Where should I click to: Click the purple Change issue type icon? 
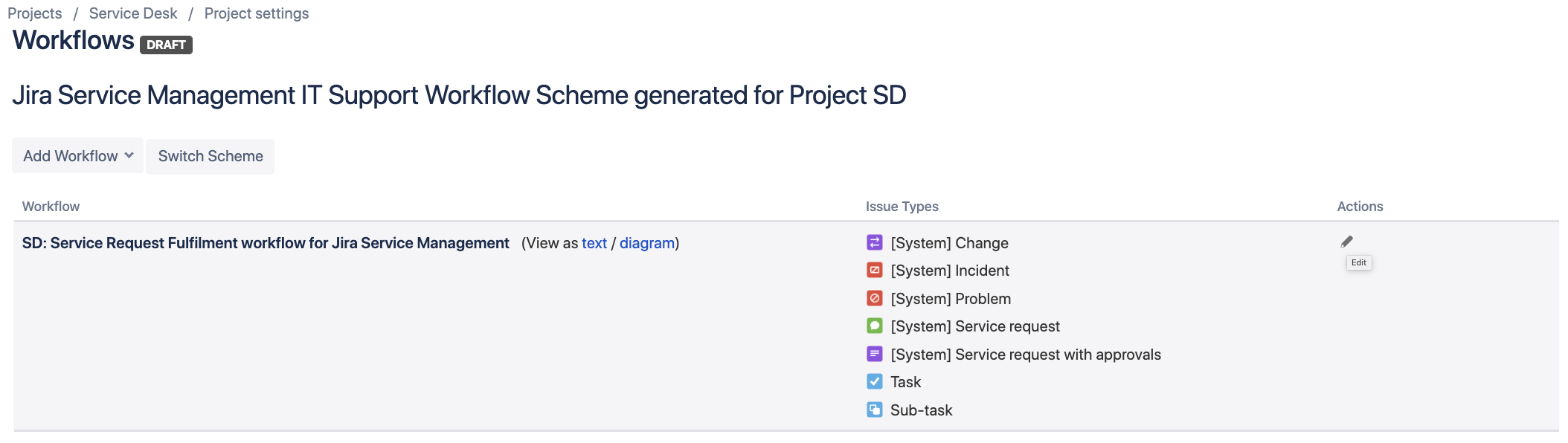pyautogui.click(x=875, y=243)
